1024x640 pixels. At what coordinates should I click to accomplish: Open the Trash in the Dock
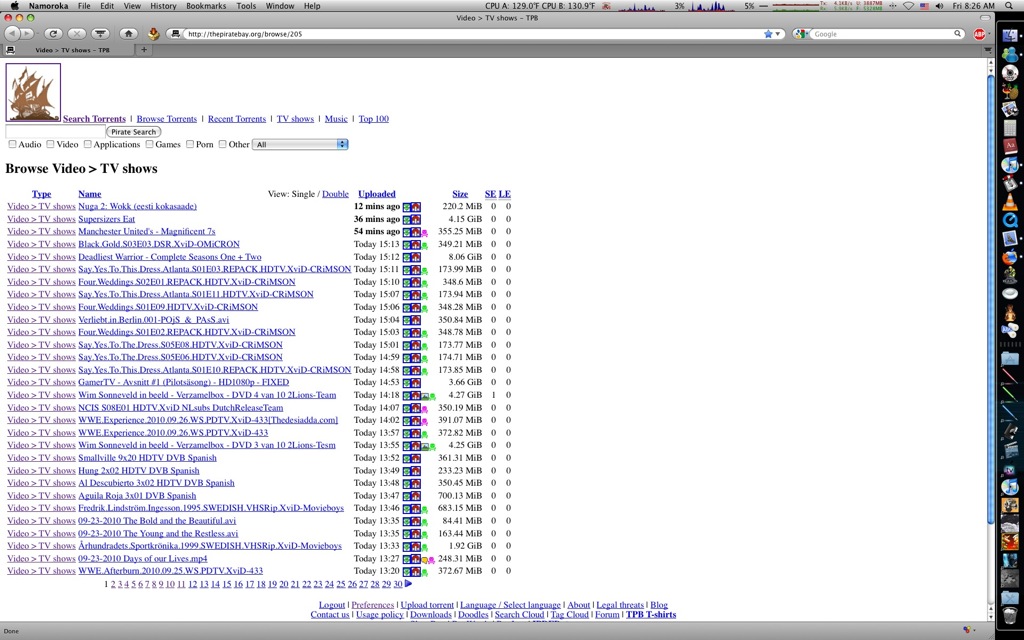tap(1010, 615)
